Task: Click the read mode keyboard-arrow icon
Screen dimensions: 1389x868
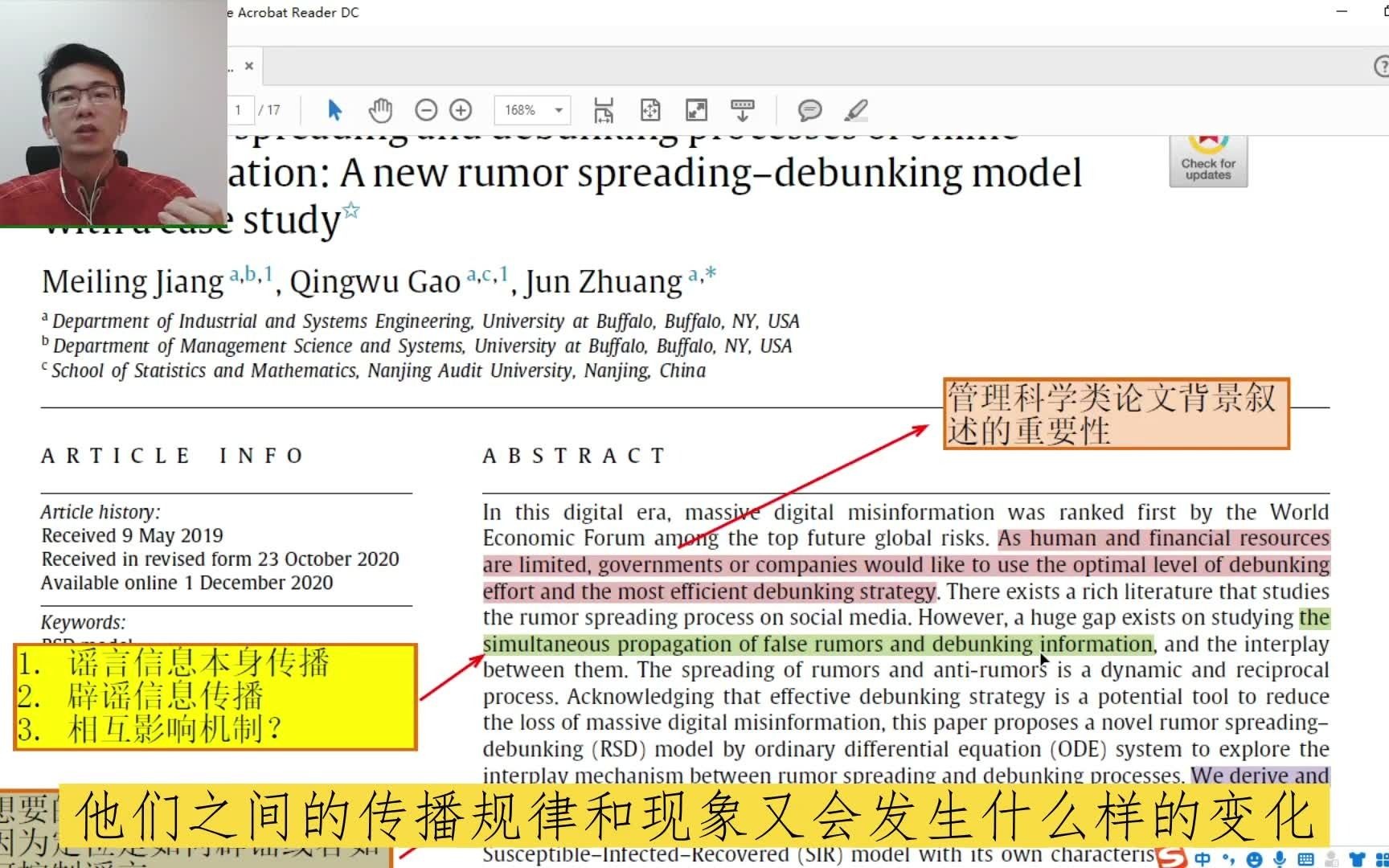Action: [742, 110]
